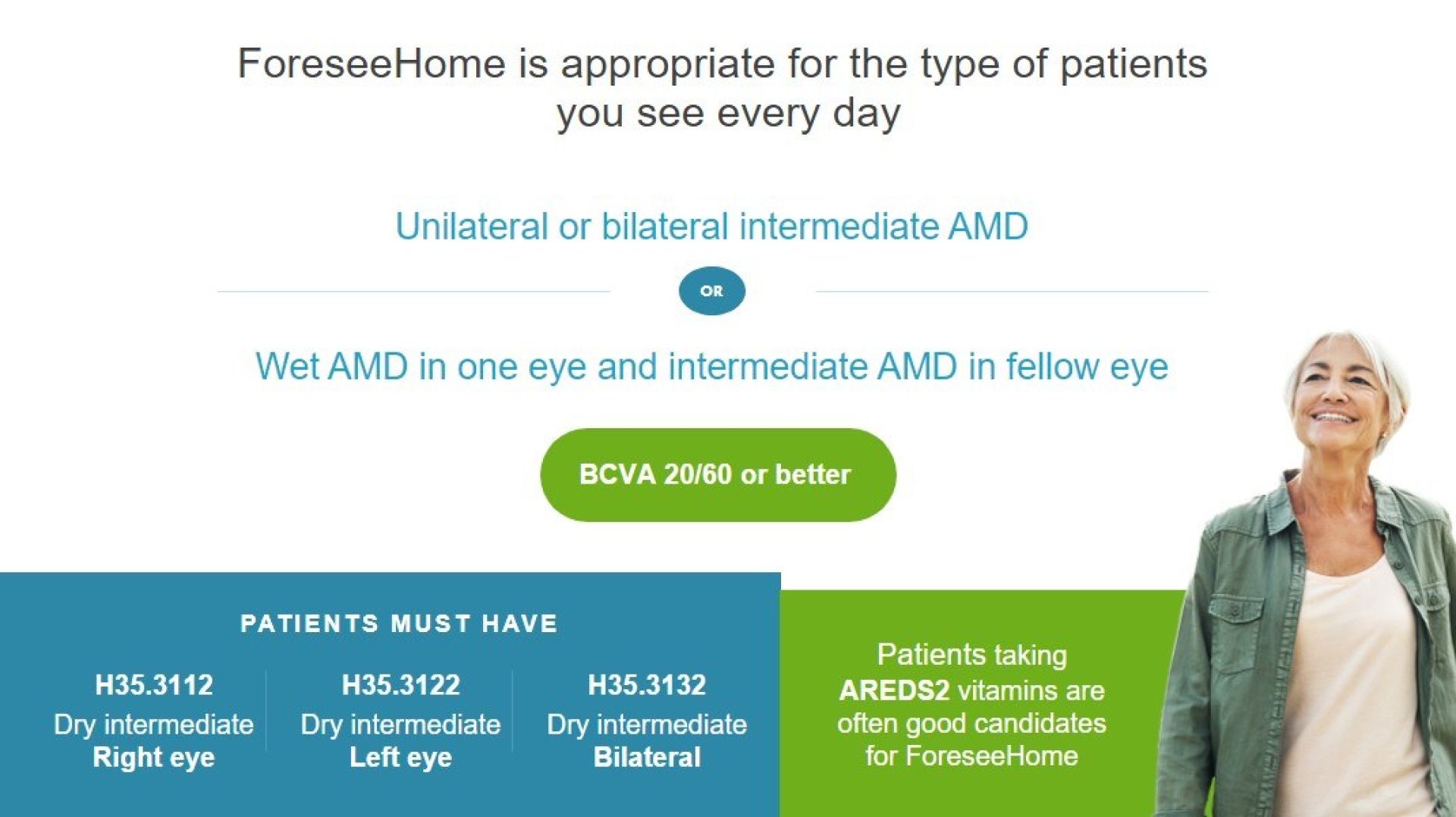Select the H35.3112 diagnosis code
The image size is (1456, 817).
coord(154,685)
